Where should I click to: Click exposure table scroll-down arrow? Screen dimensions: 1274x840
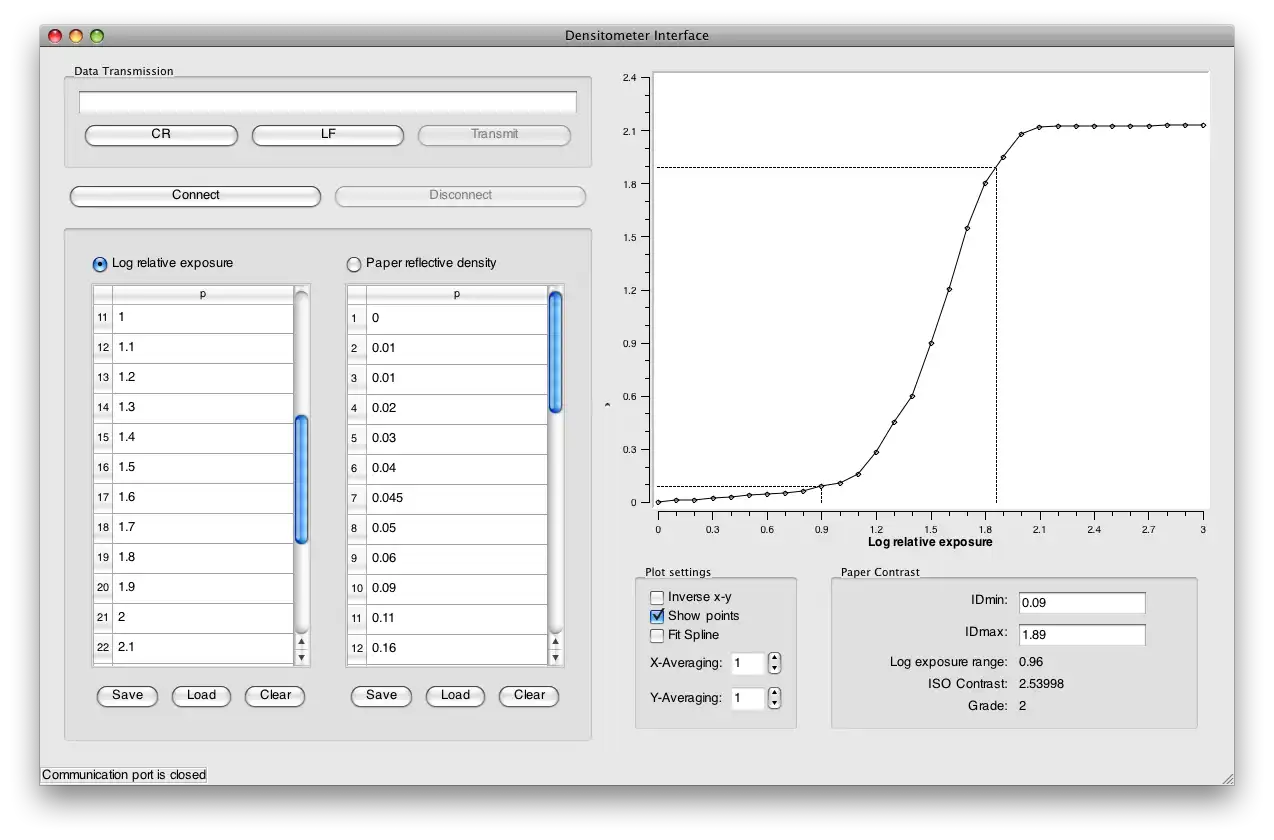(x=302, y=657)
